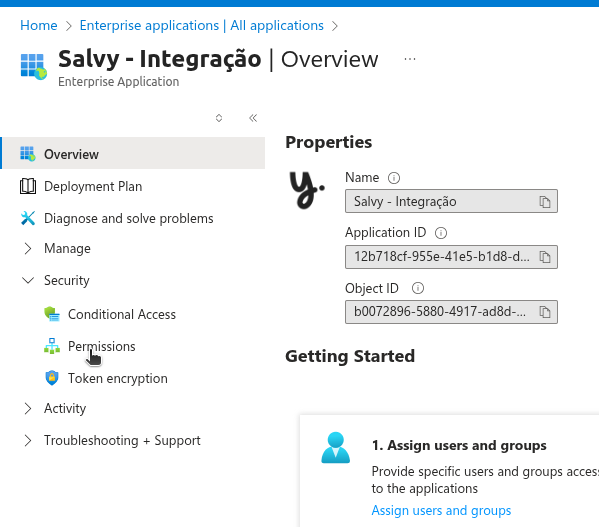Click the wrench tools icon for Diagnose
599x527 pixels.
(x=28, y=218)
